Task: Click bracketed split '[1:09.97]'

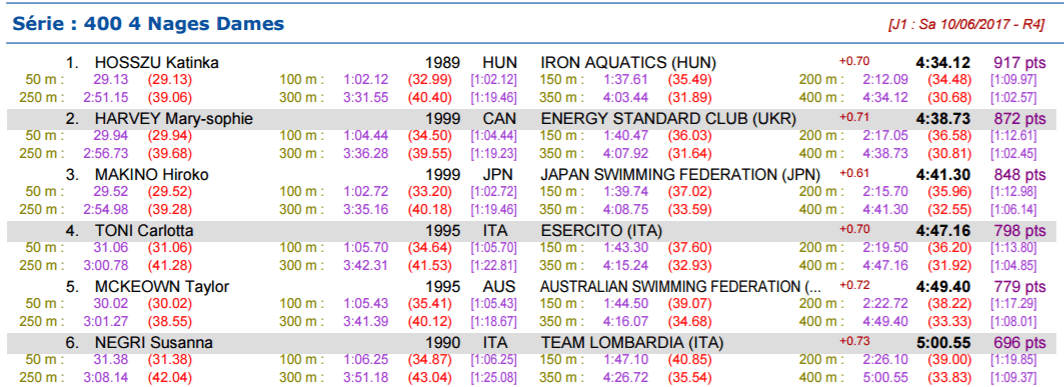Action: coord(1013,79)
